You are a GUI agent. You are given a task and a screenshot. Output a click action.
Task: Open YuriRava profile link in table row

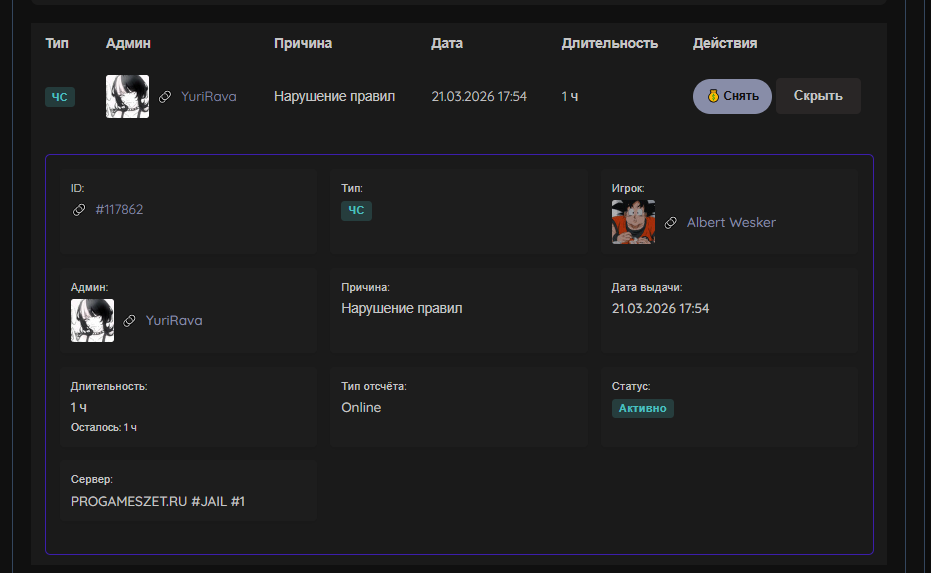point(208,97)
